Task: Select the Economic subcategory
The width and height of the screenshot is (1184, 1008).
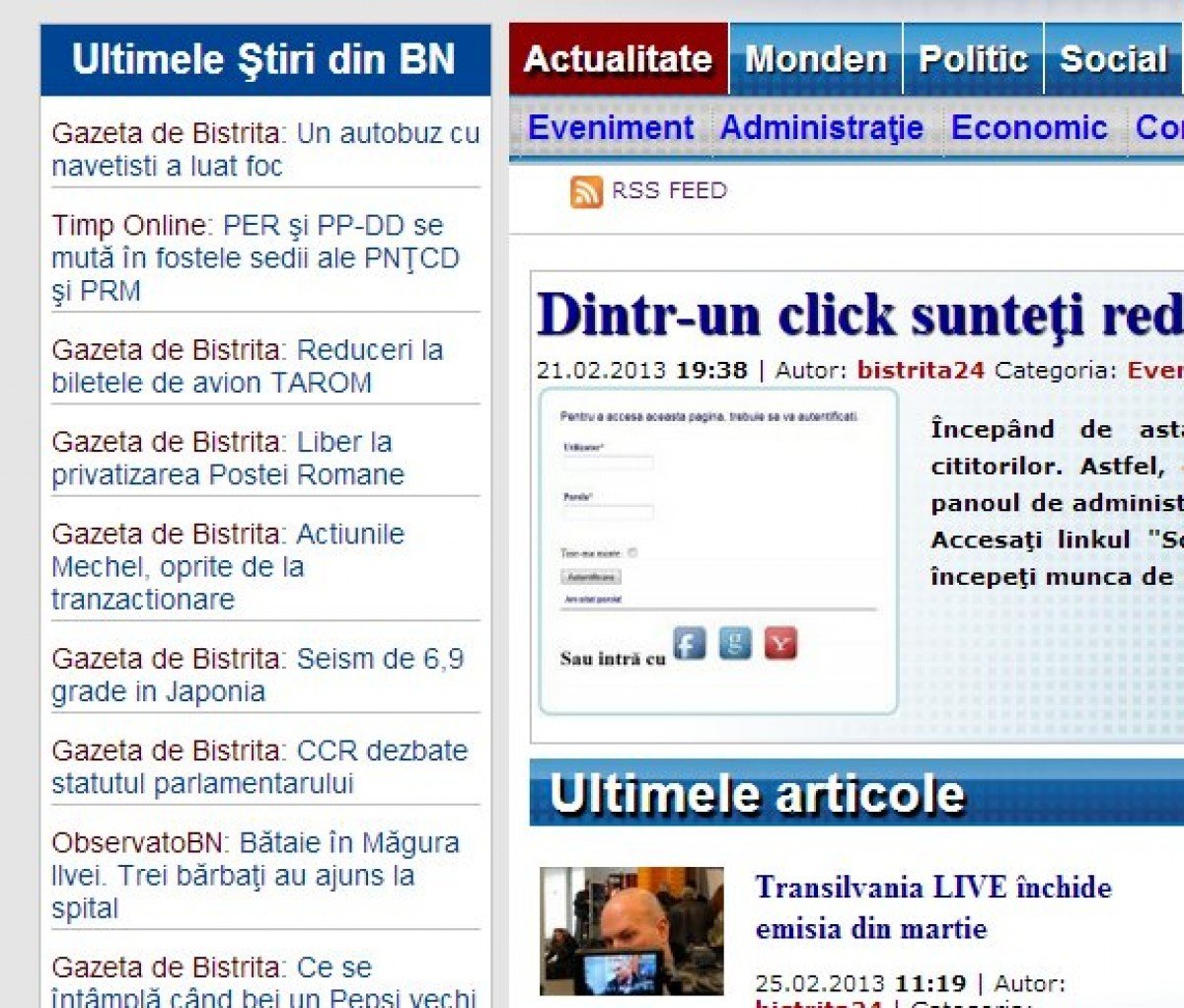Action: point(1029,128)
